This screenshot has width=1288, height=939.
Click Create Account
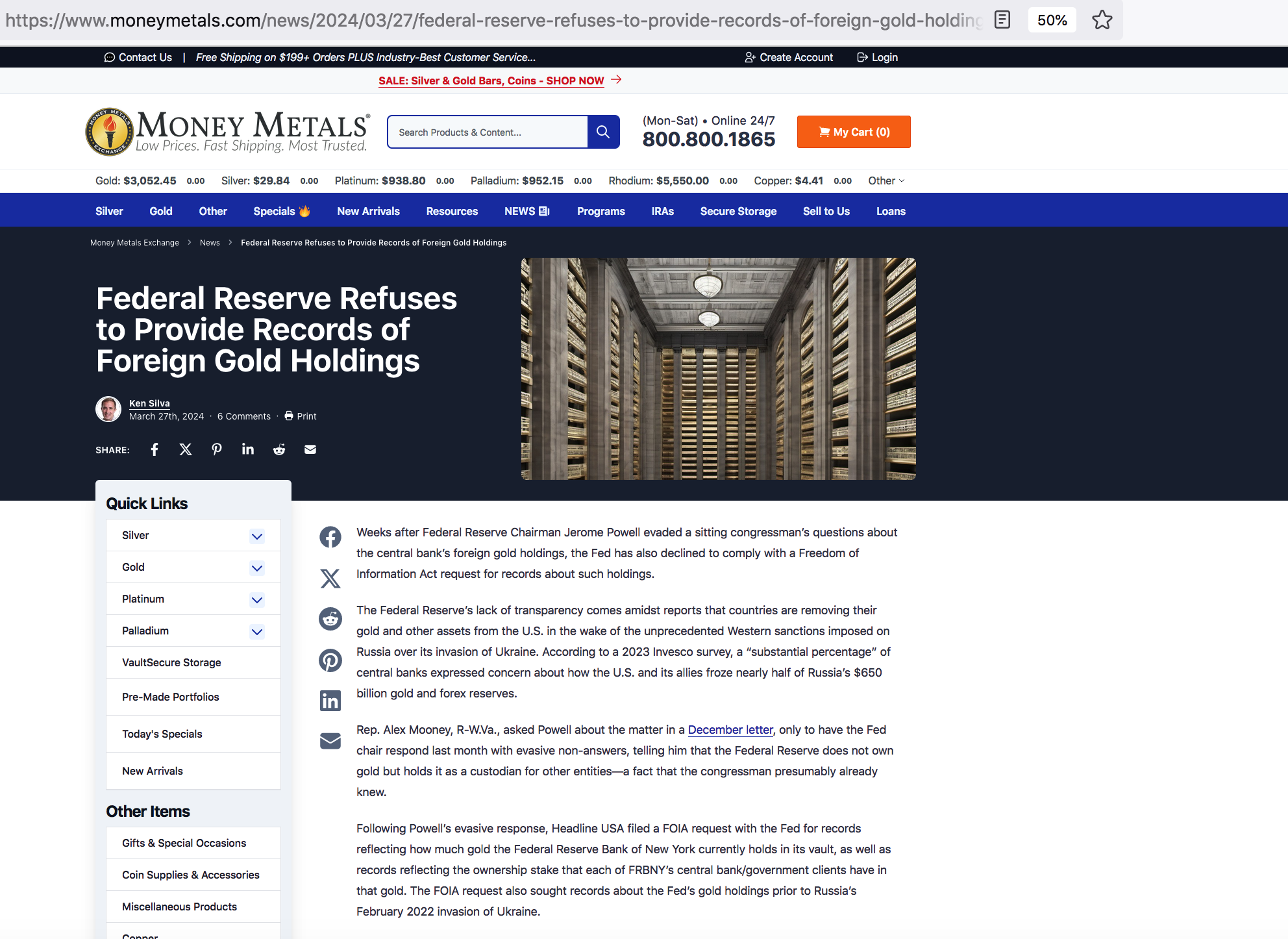[x=789, y=57]
